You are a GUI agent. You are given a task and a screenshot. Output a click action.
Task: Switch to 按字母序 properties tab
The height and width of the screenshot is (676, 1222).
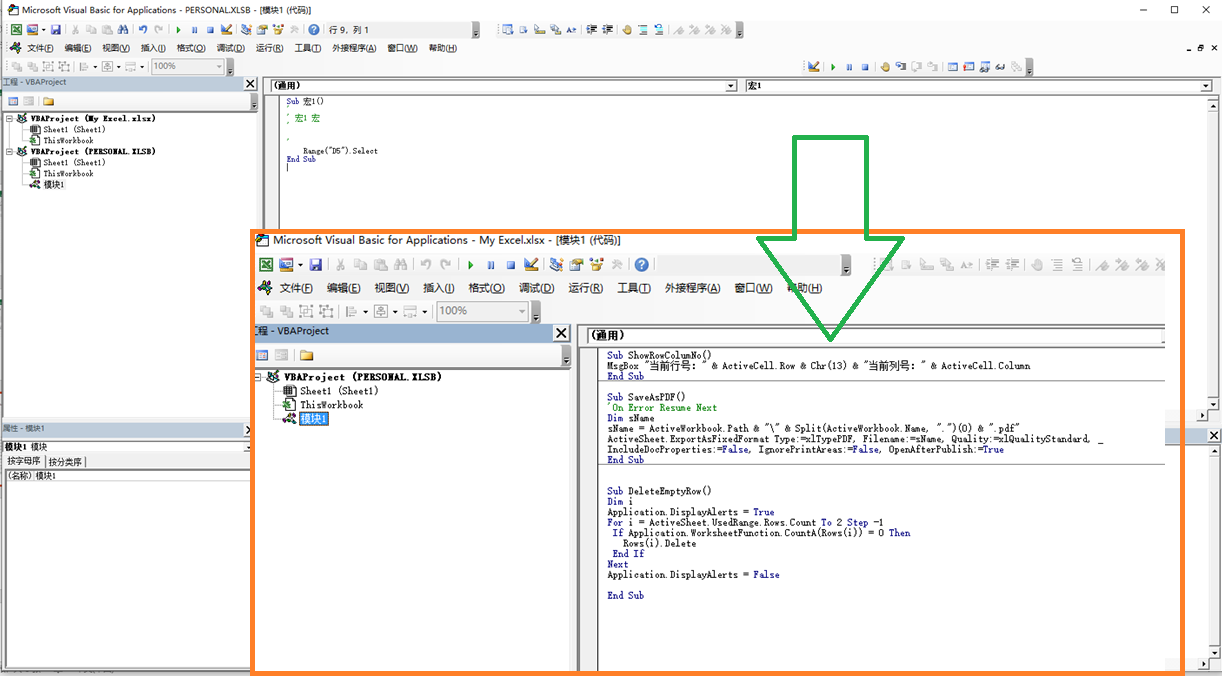22,461
